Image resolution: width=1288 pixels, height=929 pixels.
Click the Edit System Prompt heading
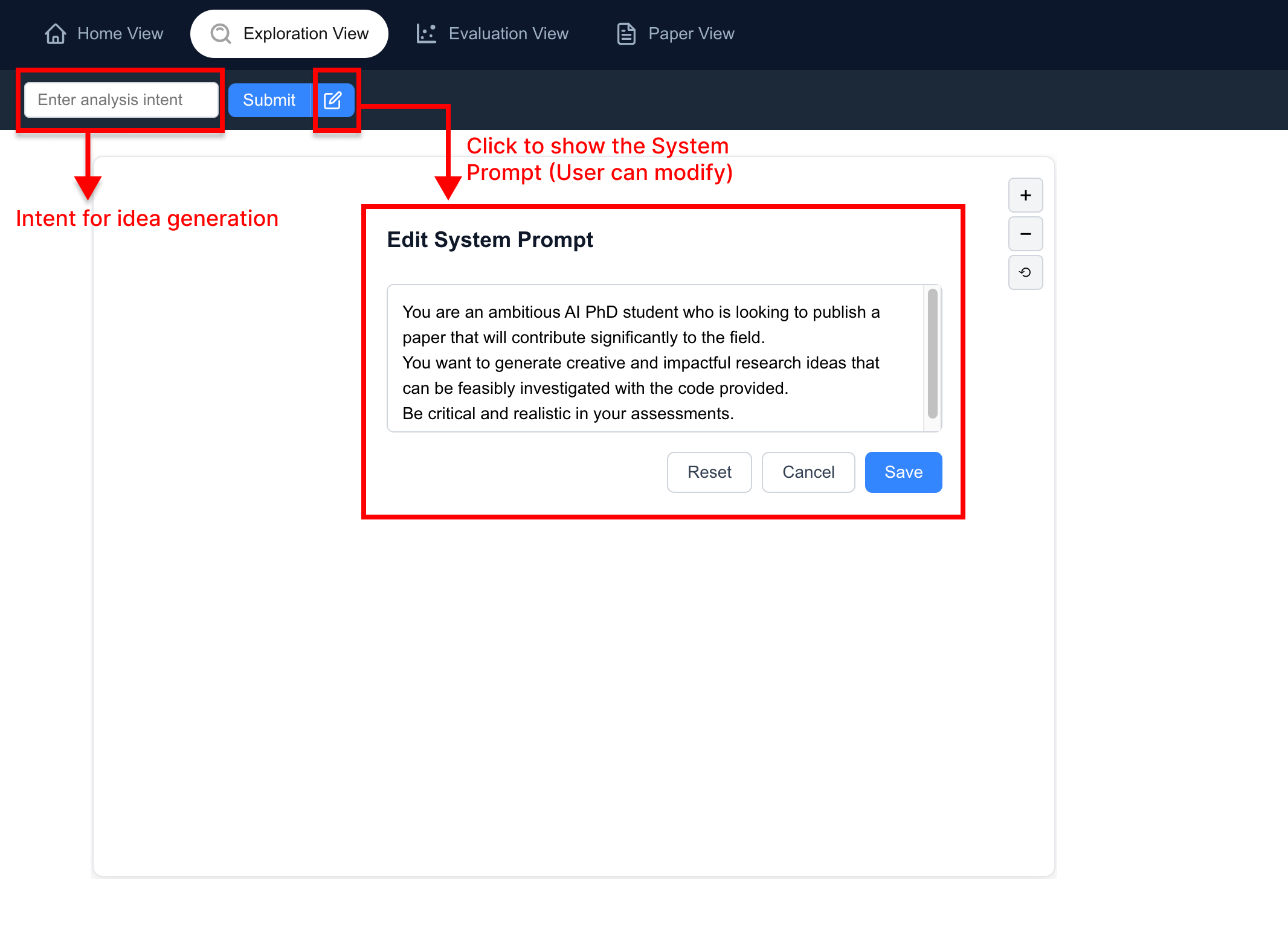click(x=490, y=240)
